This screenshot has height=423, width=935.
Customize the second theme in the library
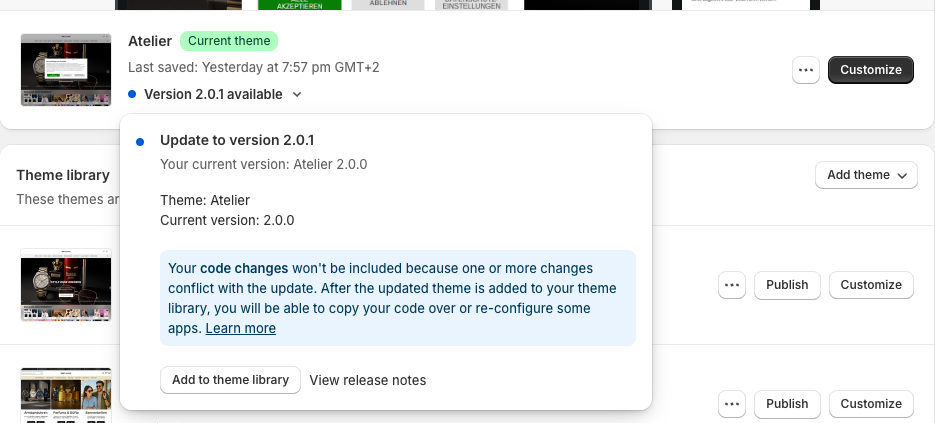[x=871, y=404]
